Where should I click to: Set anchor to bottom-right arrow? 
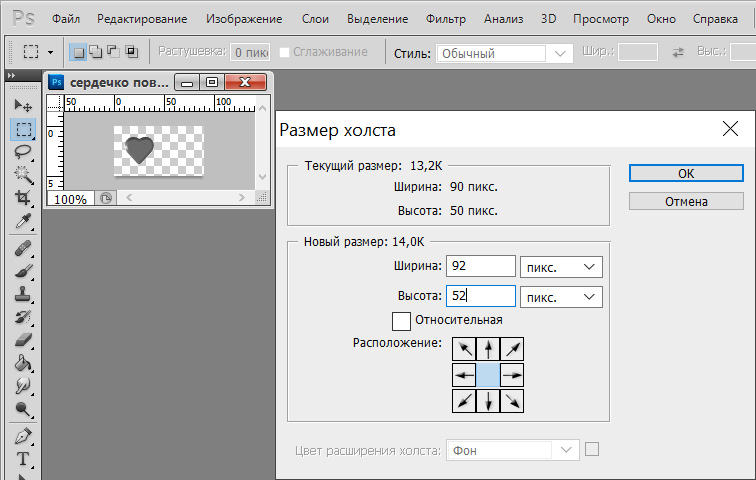[512, 401]
